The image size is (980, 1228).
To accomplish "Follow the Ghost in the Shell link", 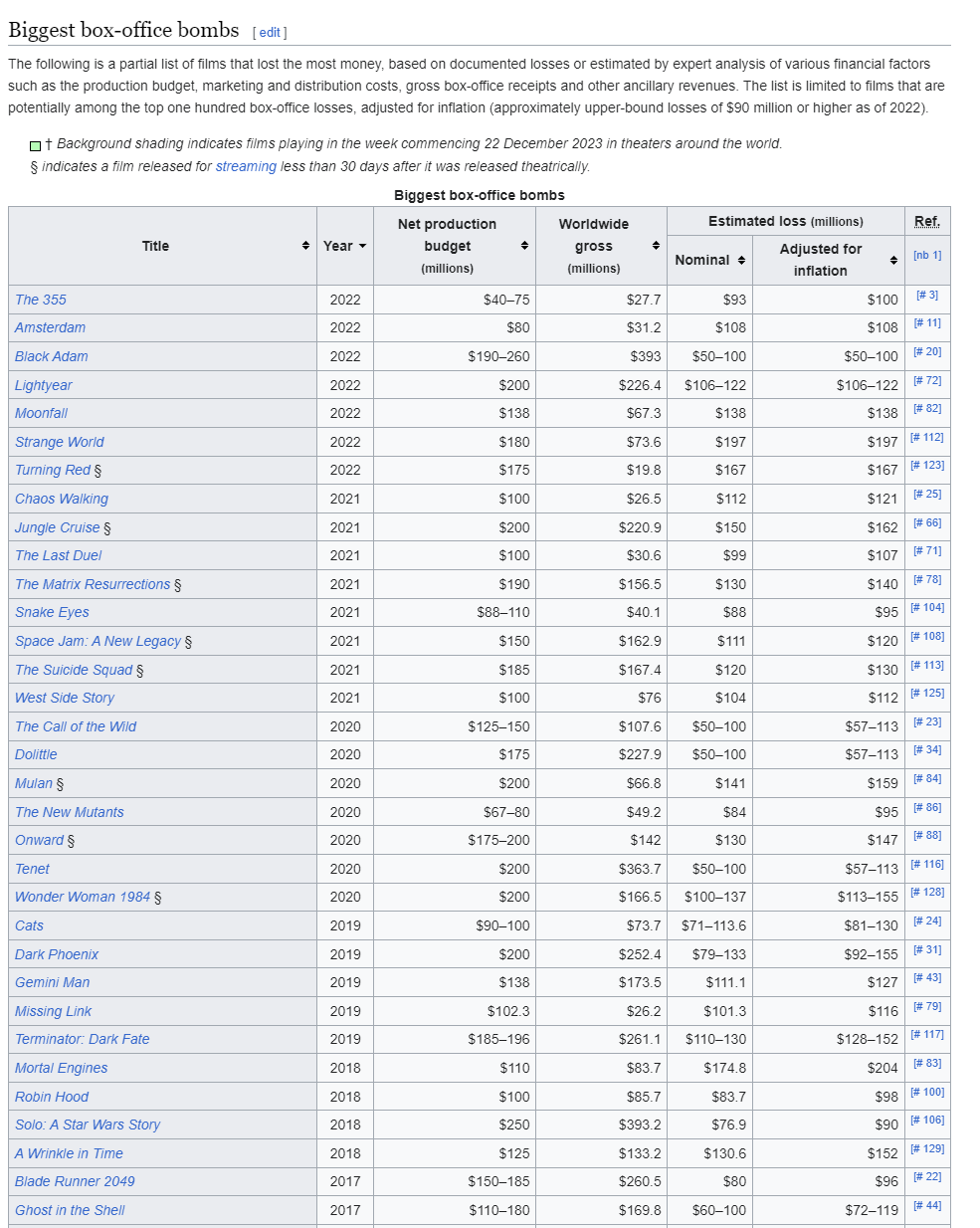I will coord(70,1210).
